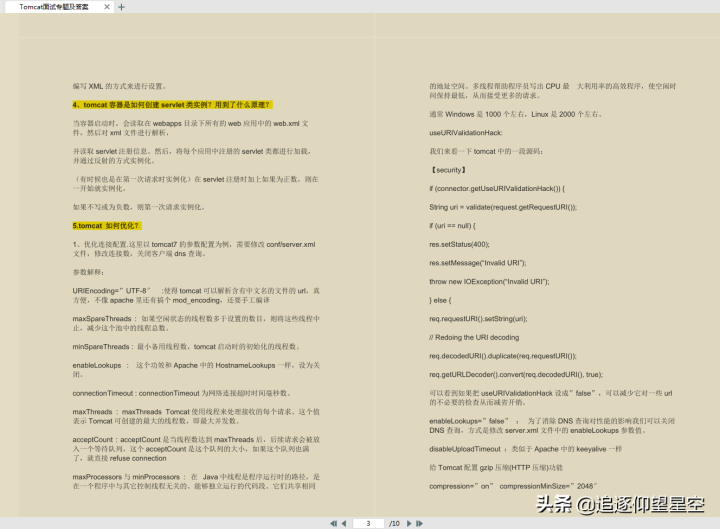
Task: Click the URIEncoding="UTF-8" parameter line
Action: click(x=196, y=295)
